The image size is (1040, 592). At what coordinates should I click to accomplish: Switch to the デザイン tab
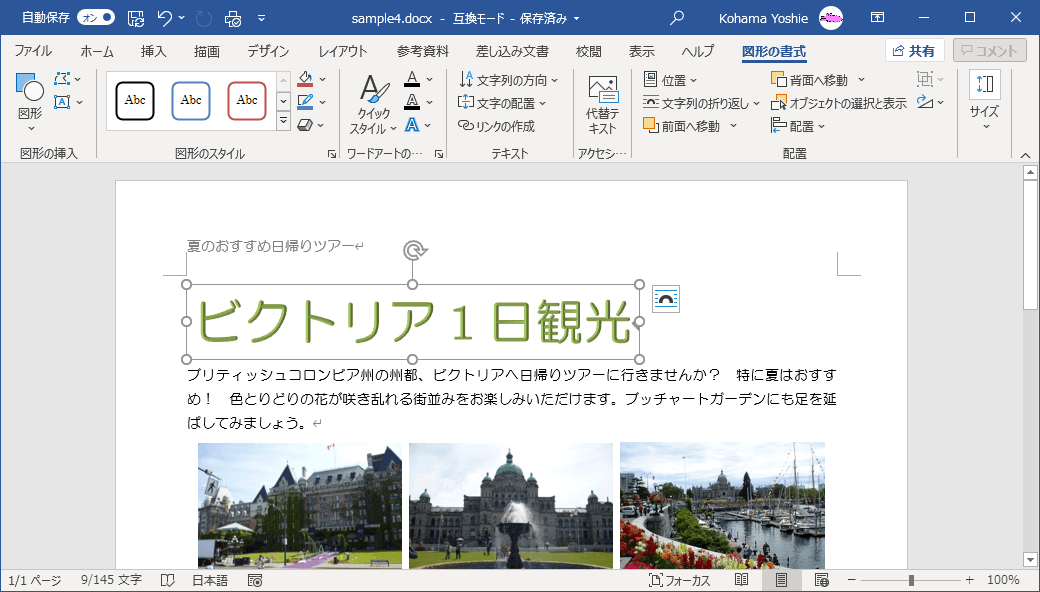click(268, 51)
